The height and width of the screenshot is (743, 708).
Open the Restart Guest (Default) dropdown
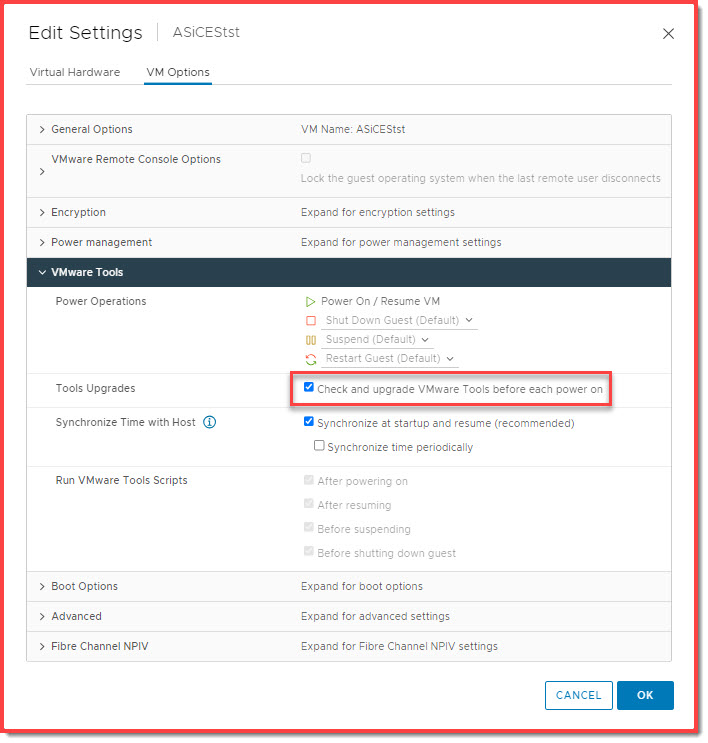point(390,359)
